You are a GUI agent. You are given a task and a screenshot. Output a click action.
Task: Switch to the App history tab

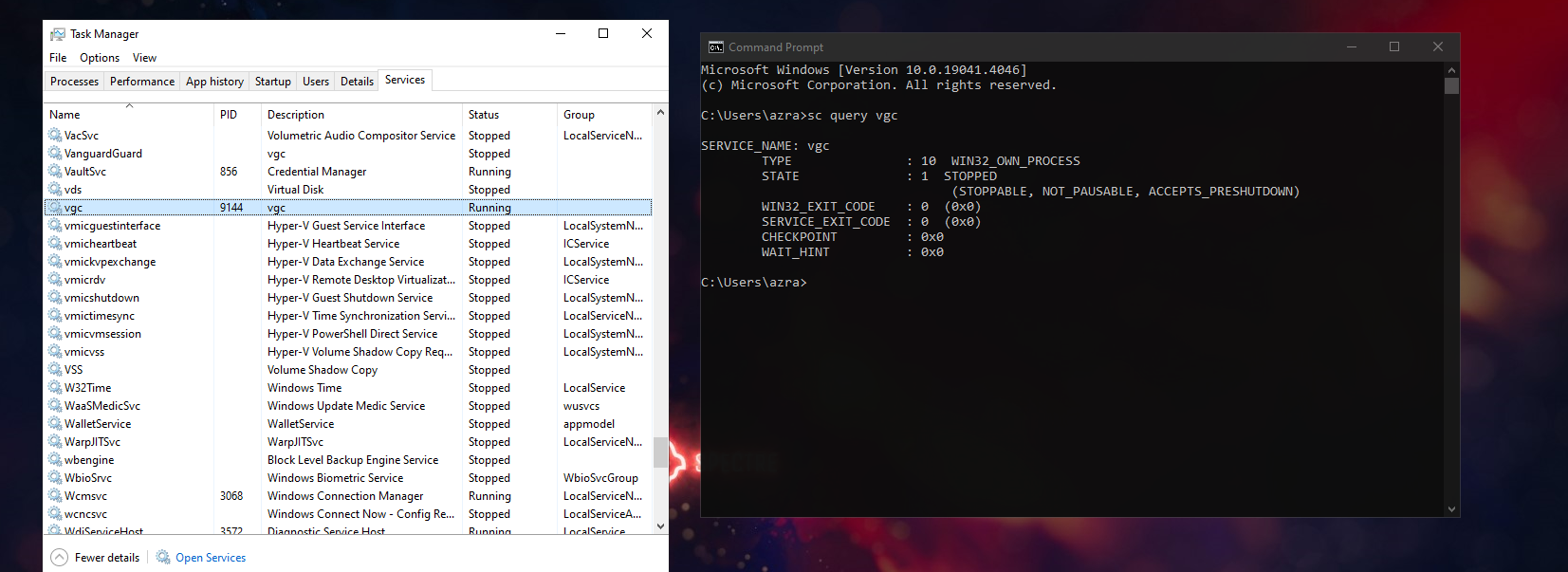click(214, 82)
